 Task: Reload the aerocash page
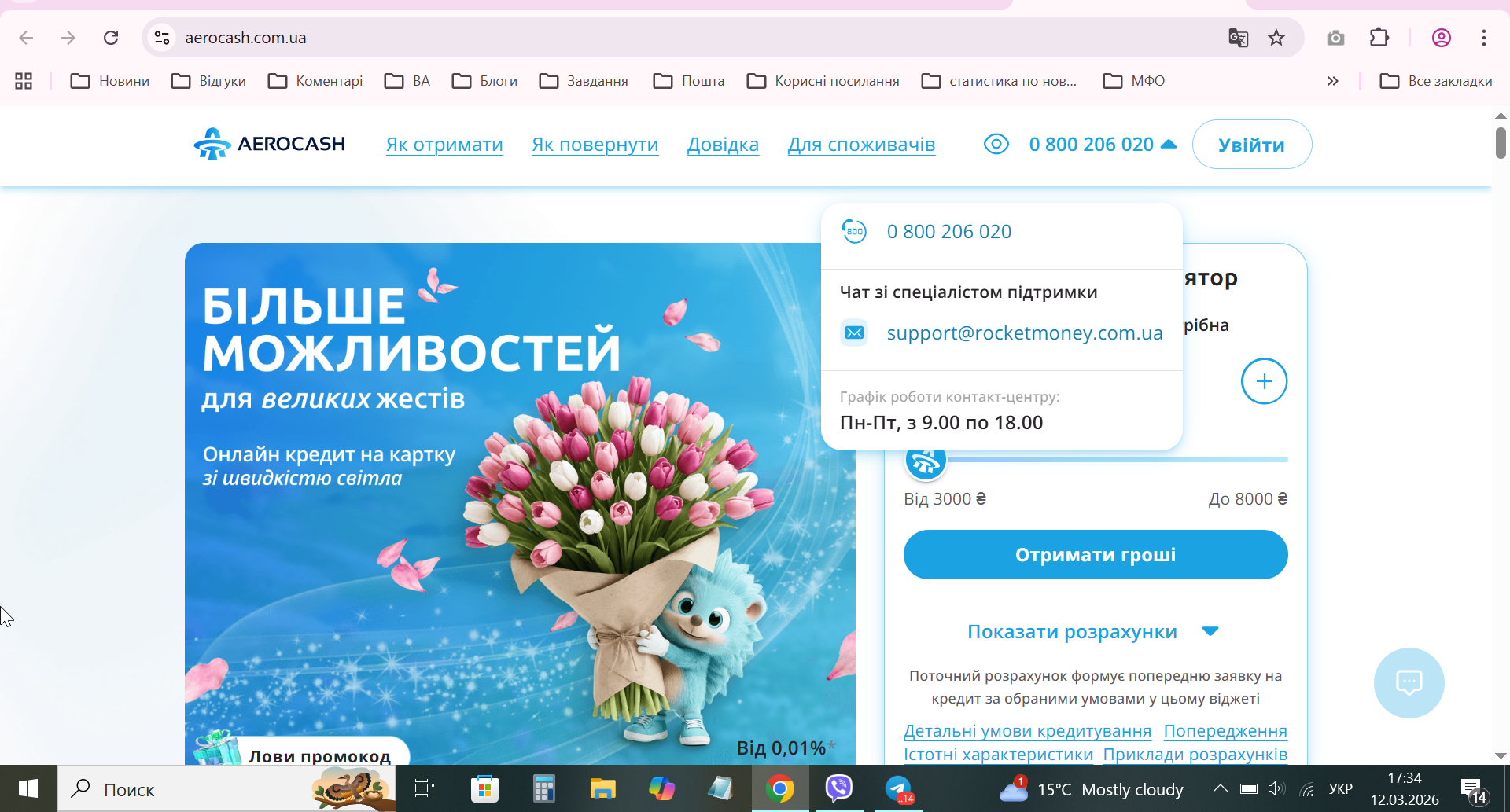111,38
